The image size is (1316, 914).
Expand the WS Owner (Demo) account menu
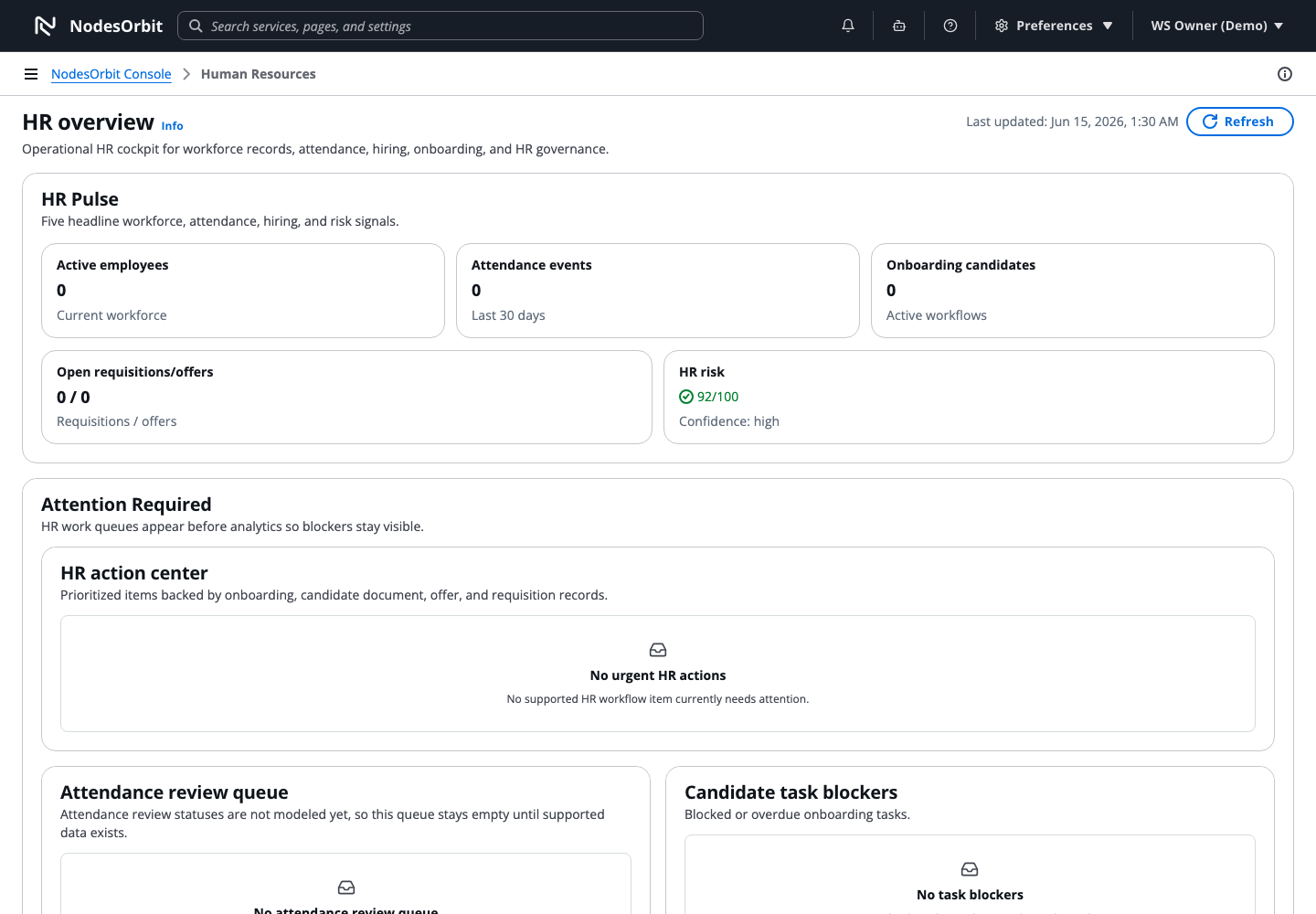click(1217, 26)
